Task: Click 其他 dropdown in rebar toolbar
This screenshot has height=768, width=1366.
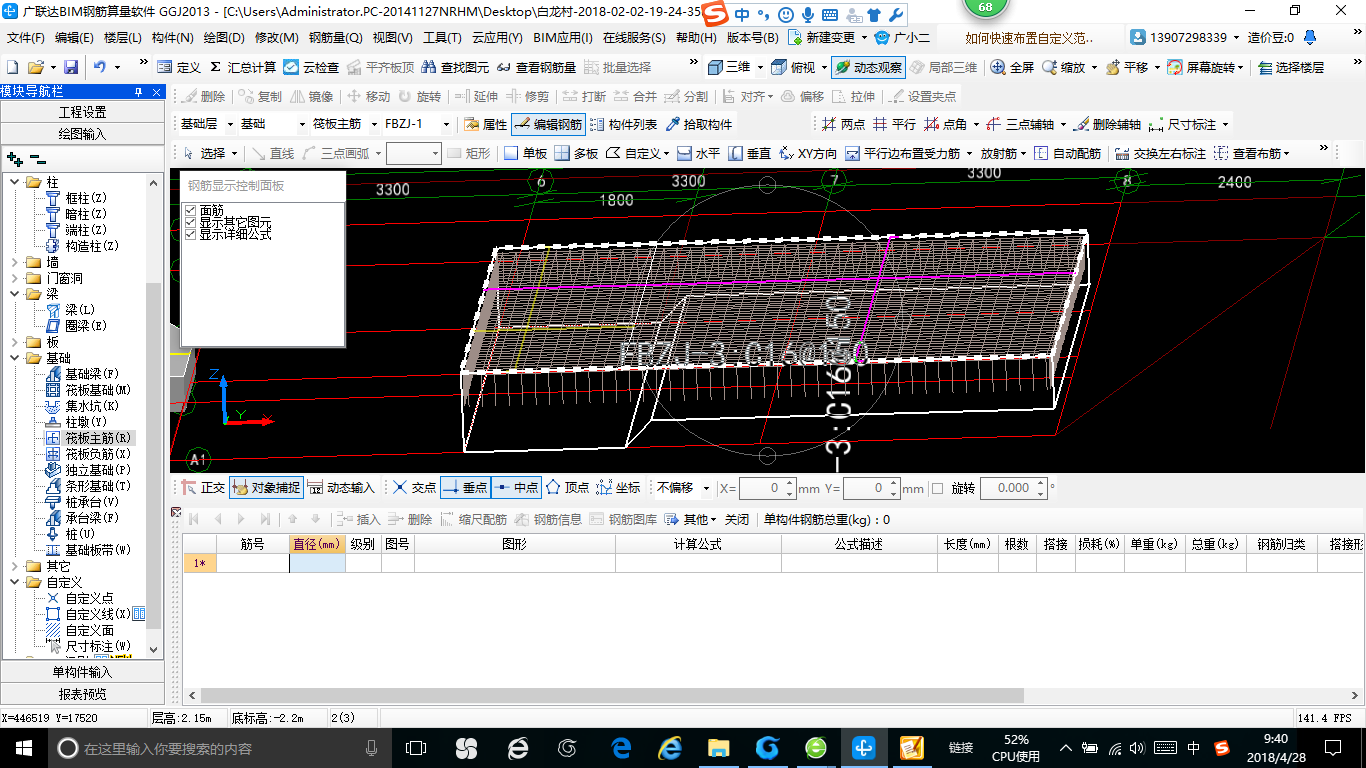Action: pos(691,519)
